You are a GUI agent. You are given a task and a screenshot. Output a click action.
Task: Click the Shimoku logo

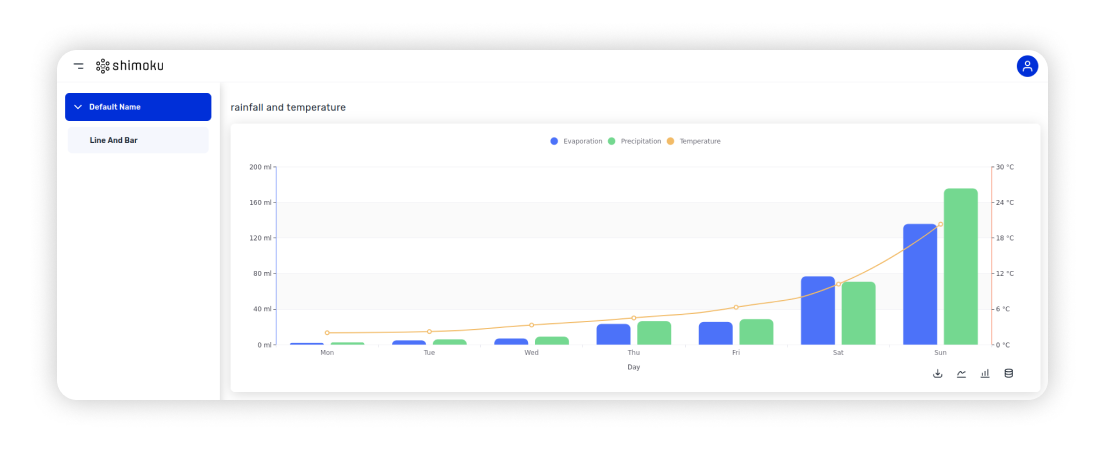tap(130, 66)
